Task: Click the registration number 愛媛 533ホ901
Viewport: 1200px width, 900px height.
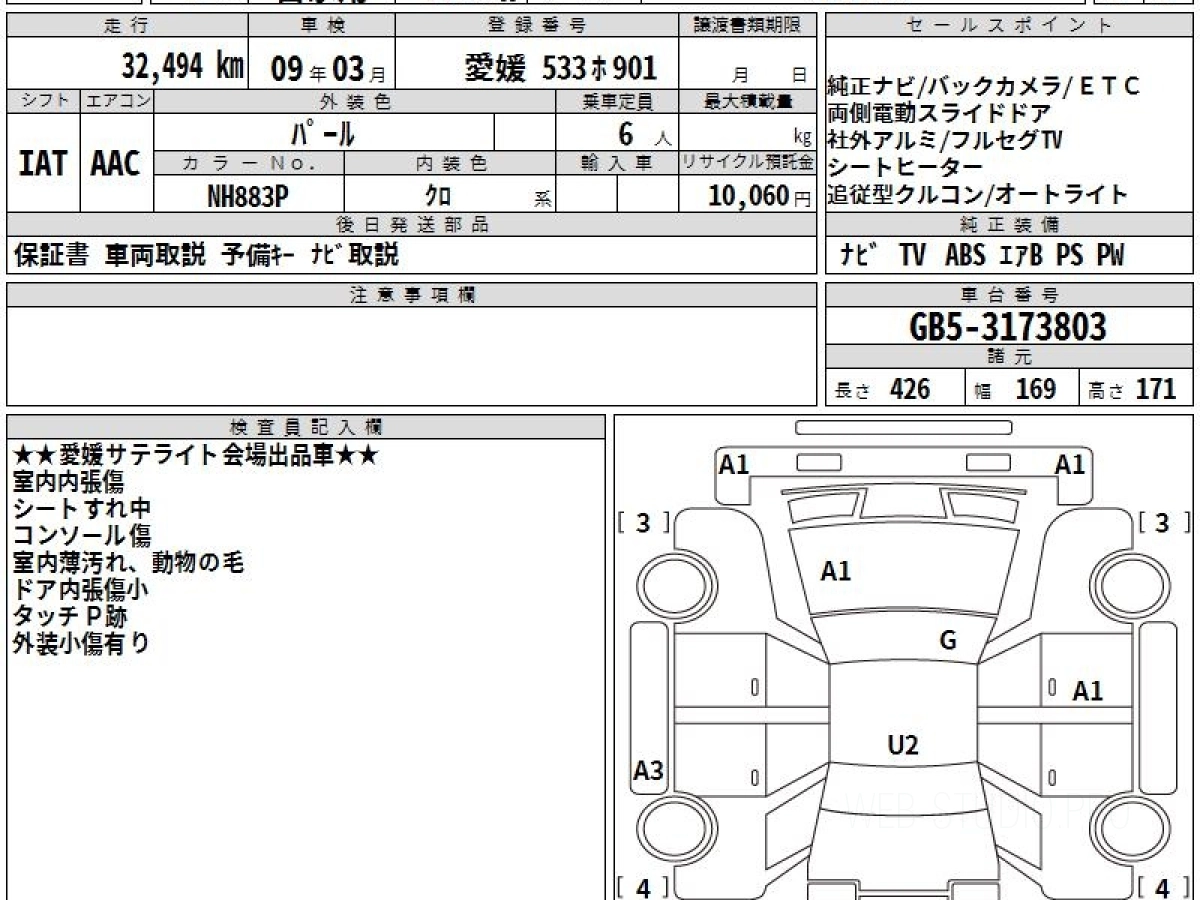Action: point(561,68)
